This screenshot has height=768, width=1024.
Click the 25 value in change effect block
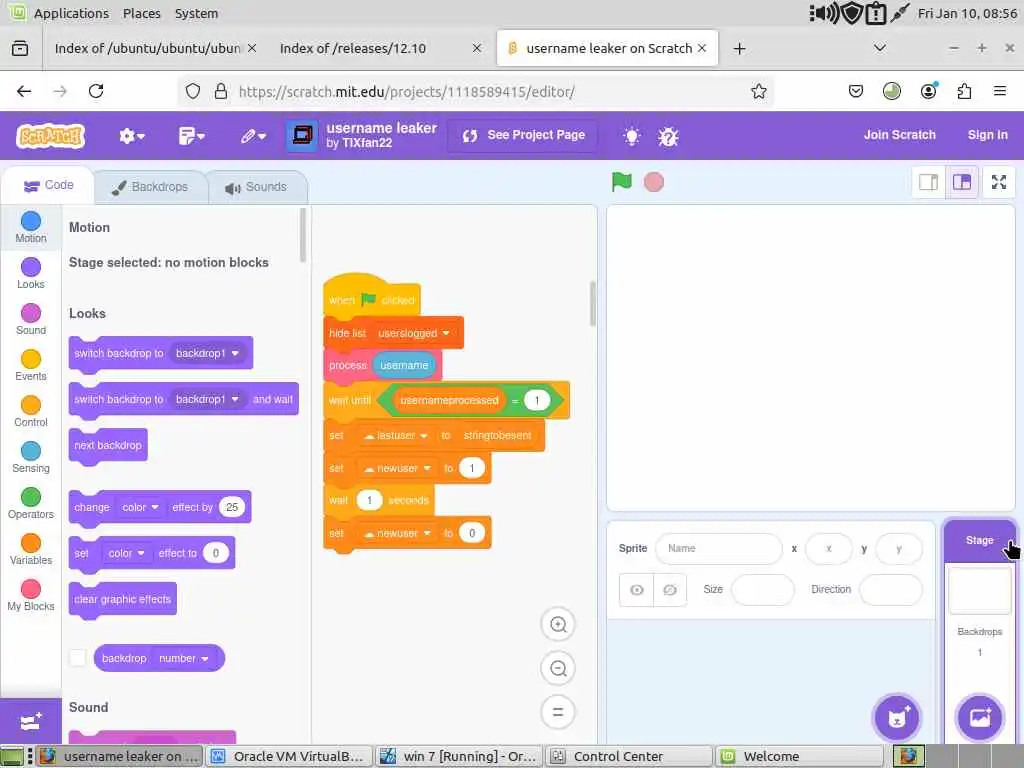click(232, 507)
